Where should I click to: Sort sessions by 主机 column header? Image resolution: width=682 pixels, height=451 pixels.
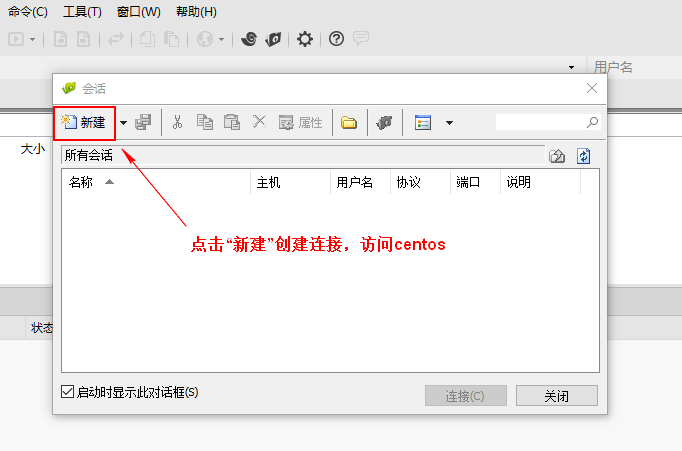tap(269, 182)
